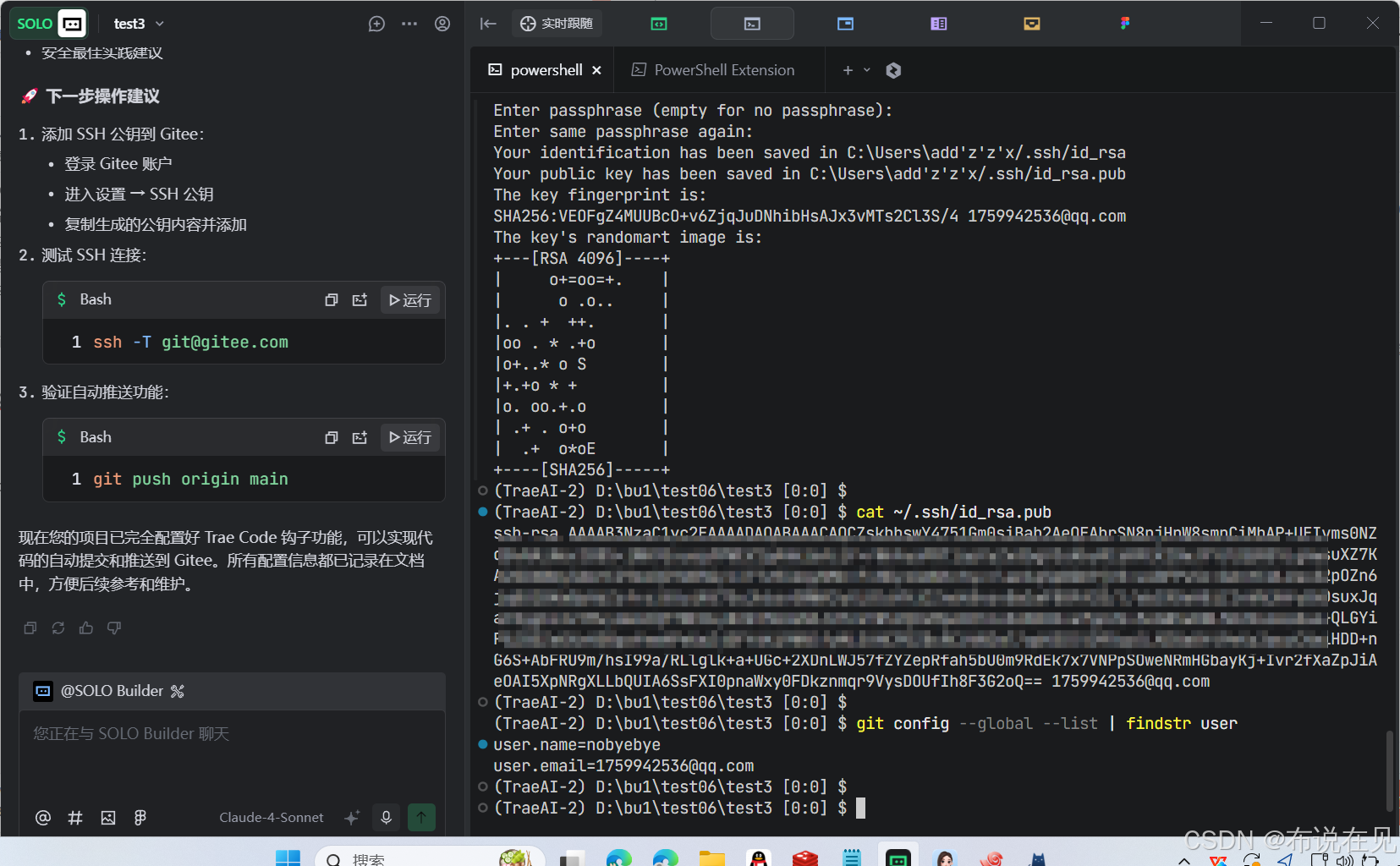This screenshot has height=866, width=1400.
Task: Expand the new terminal profile dropdown
Action: pos(867,70)
